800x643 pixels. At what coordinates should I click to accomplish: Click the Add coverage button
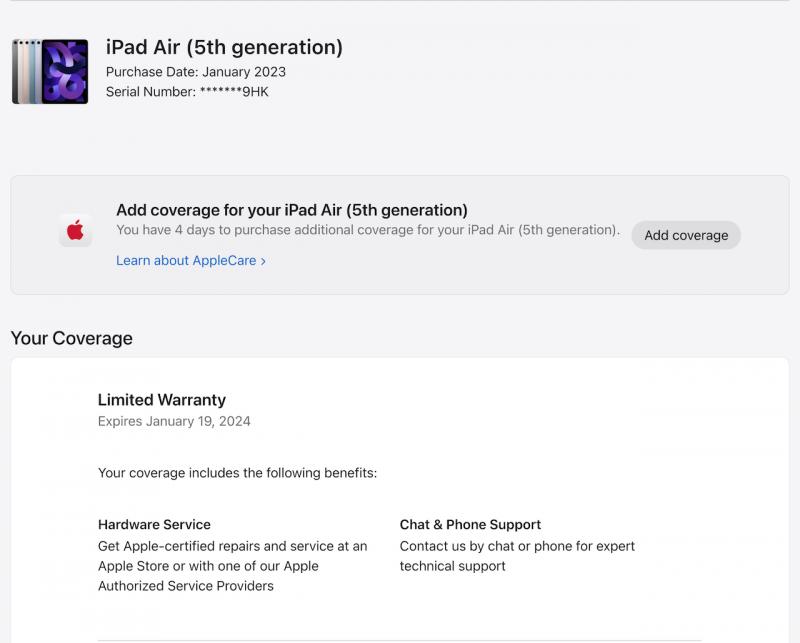click(686, 235)
